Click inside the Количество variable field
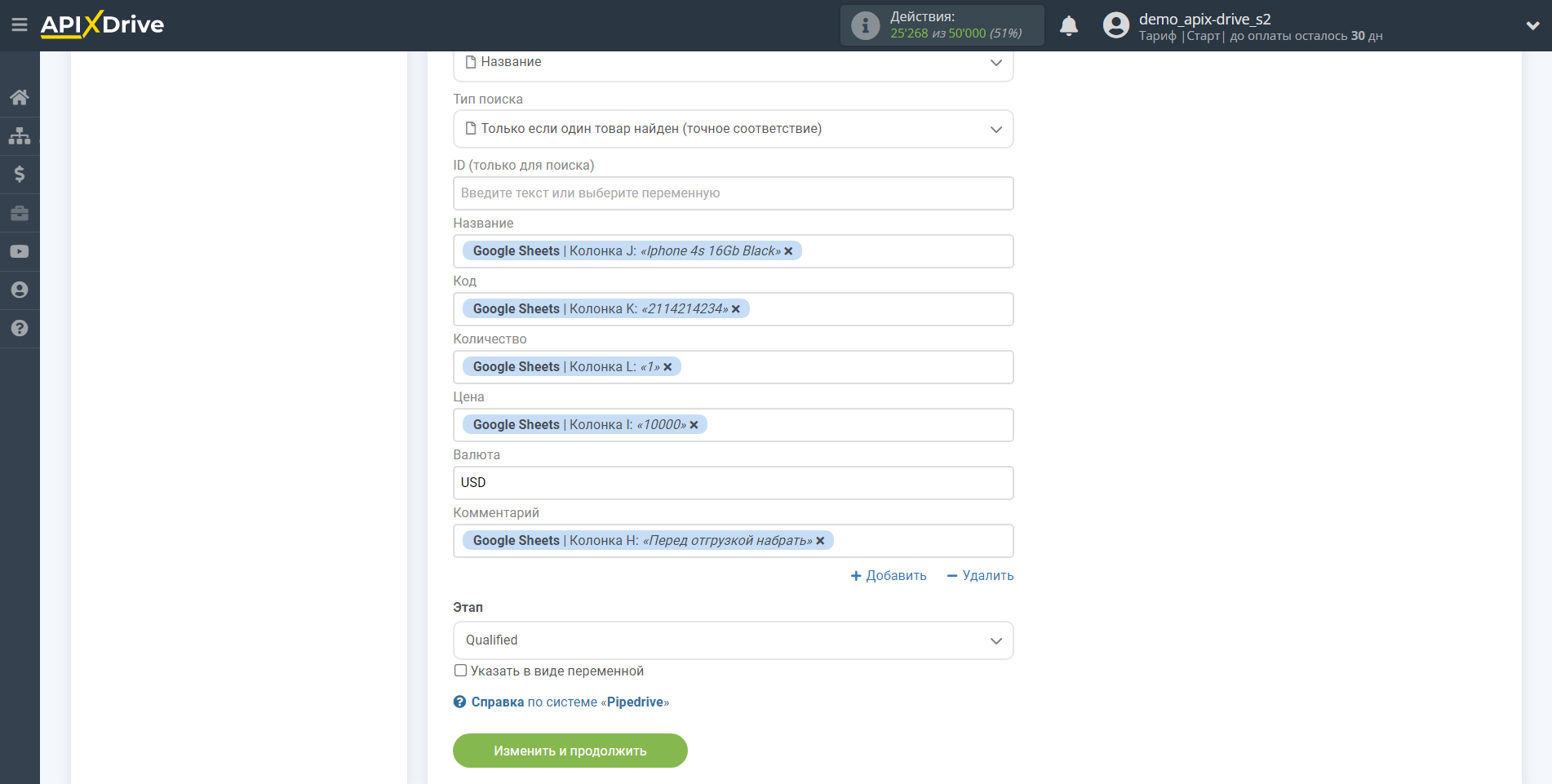The height and width of the screenshot is (784, 1552). (733, 367)
